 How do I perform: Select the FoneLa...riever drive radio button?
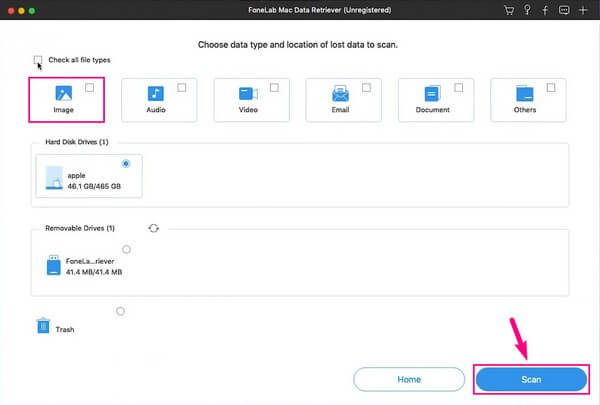coord(126,250)
